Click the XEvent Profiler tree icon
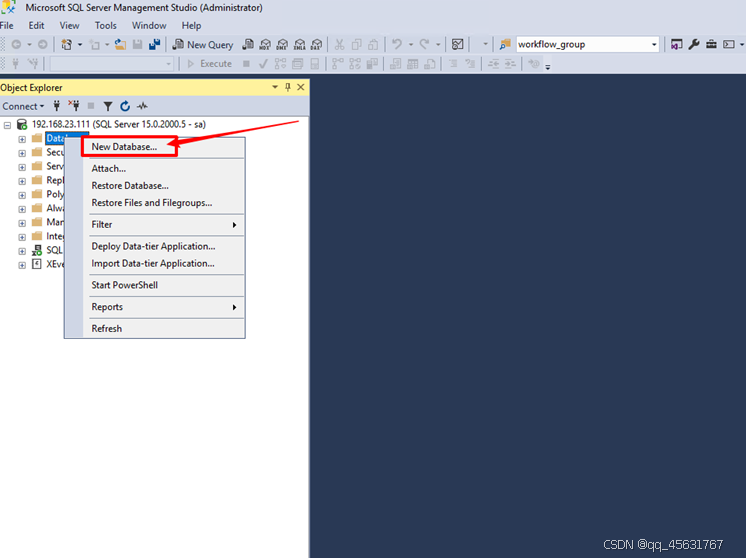The width and height of the screenshot is (746, 558). click(x=37, y=264)
